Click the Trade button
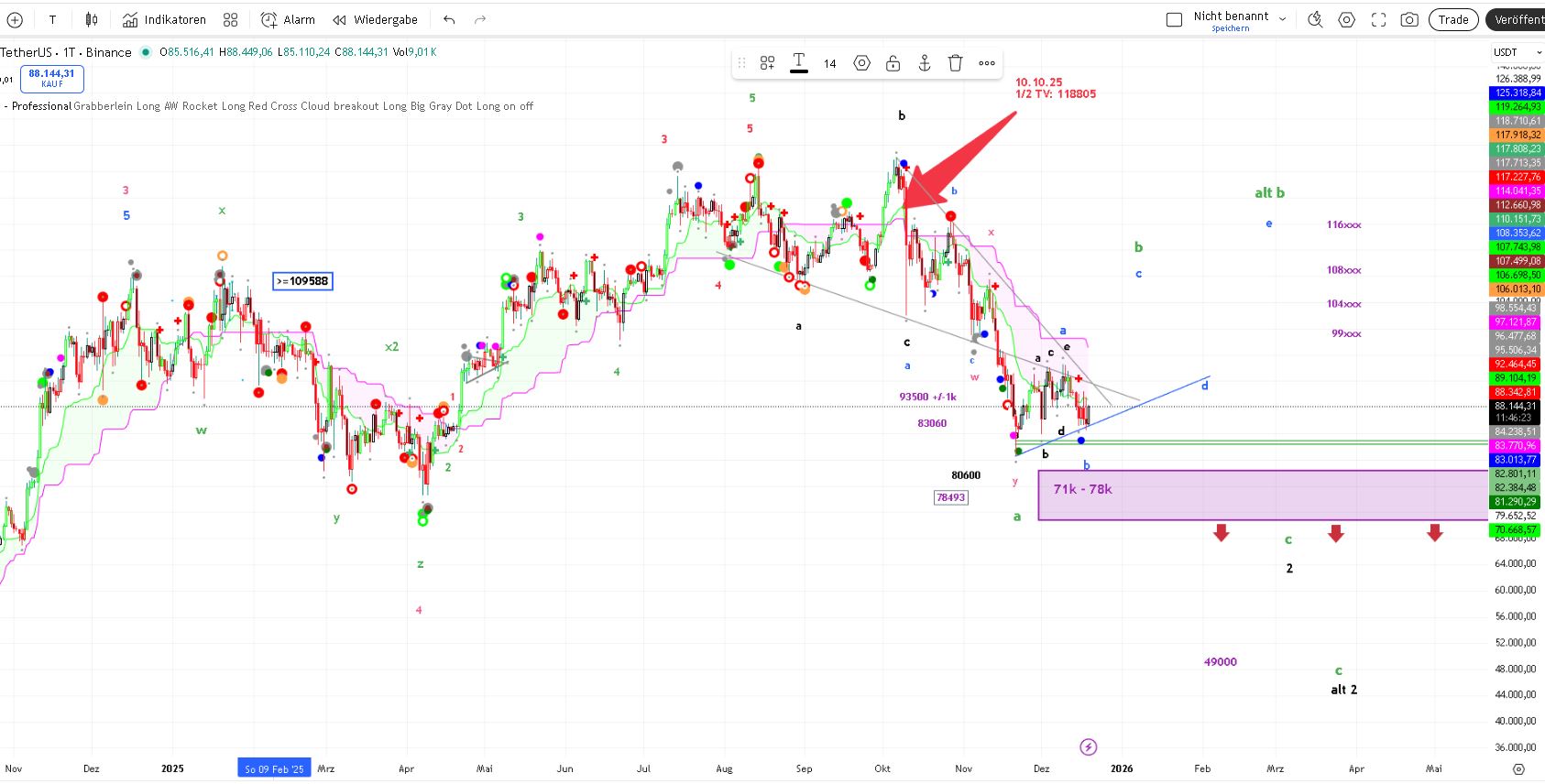The width and height of the screenshot is (1545, 784). click(x=1452, y=19)
